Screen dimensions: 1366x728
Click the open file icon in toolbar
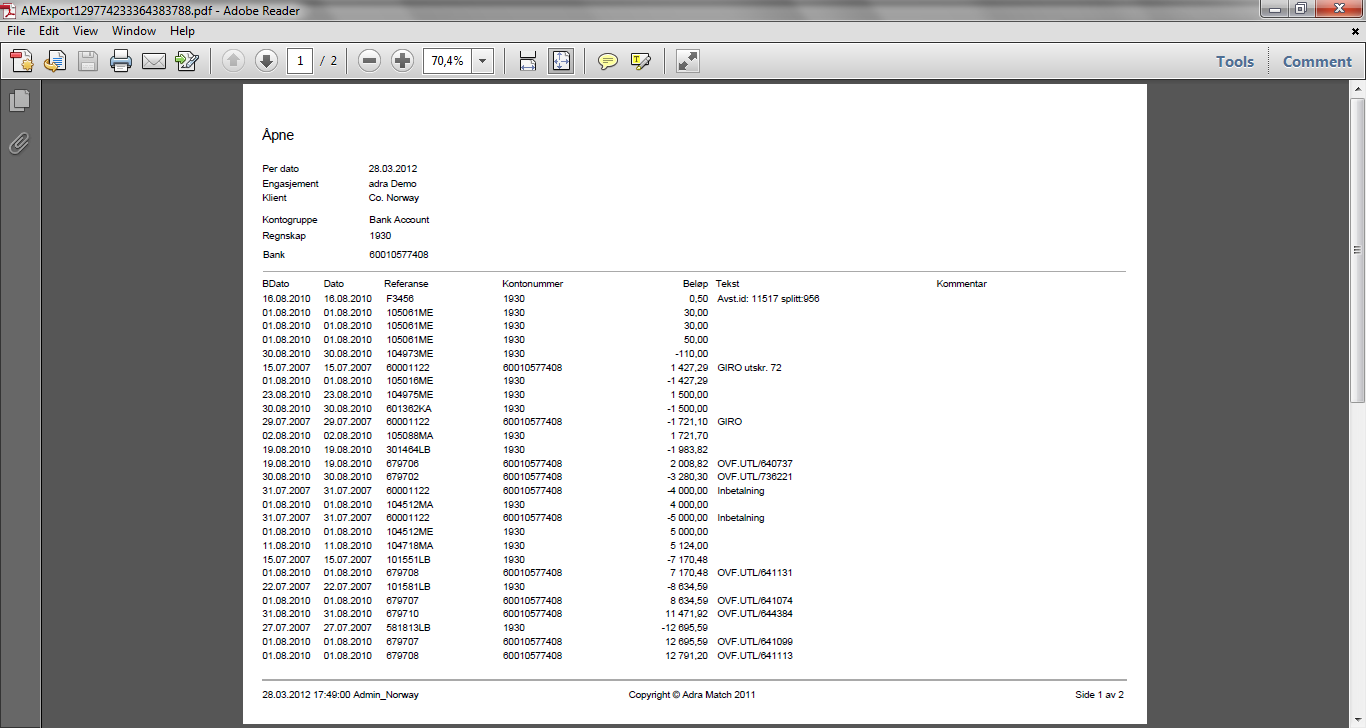(55, 61)
